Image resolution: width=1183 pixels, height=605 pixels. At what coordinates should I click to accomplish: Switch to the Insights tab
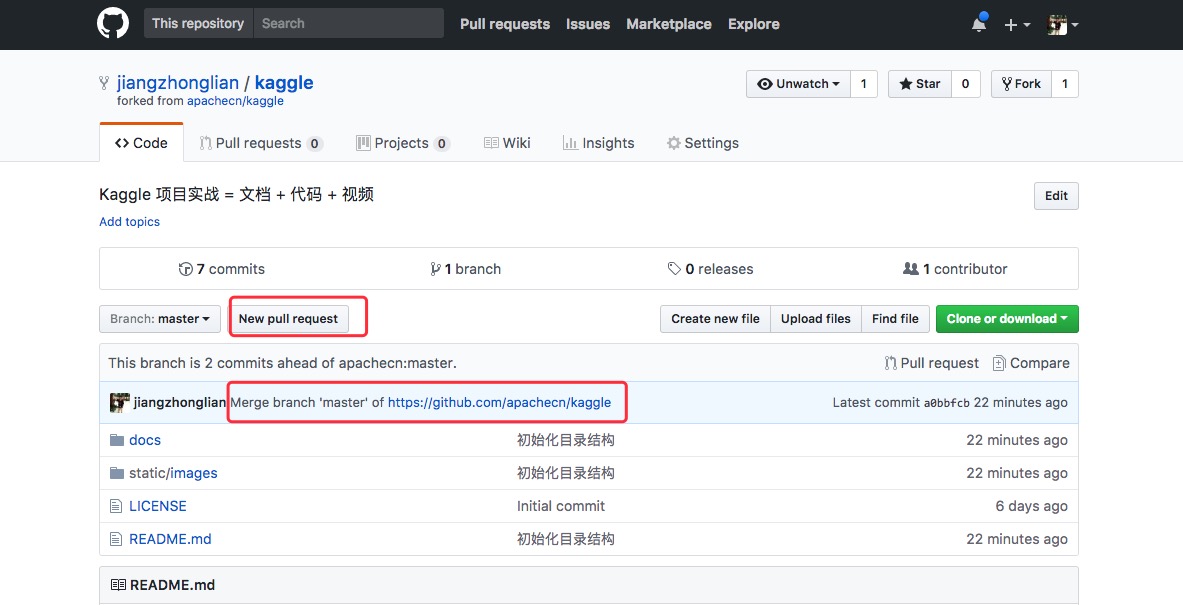598,143
